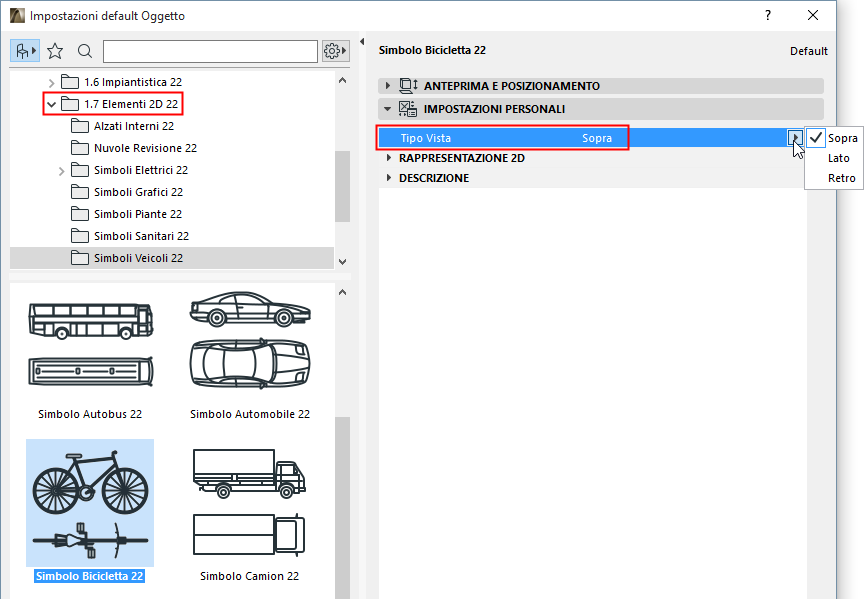Open the Simboli Sanitari 22 folder
This screenshot has height=599, width=865.
click(x=141, y=237)
